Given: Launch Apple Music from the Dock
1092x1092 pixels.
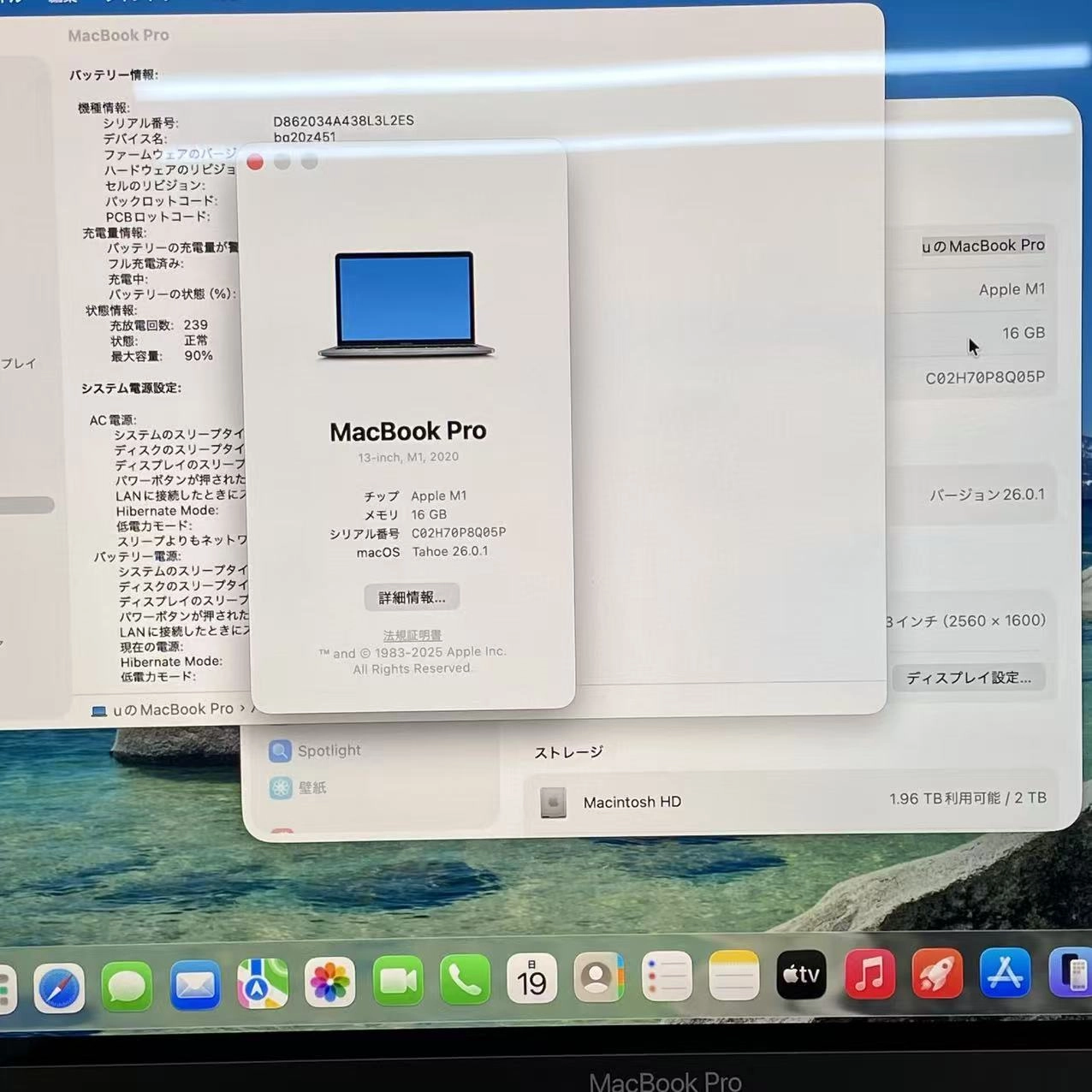Looking at the screenshot, I should (868, 972).
